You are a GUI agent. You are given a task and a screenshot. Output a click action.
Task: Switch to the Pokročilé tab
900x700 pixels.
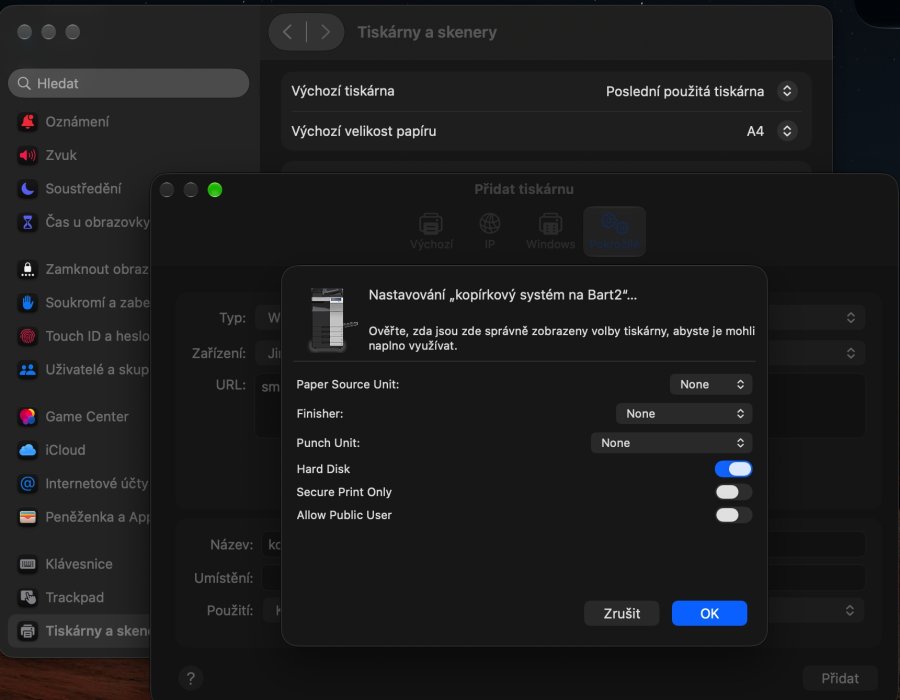pos(614,231)
